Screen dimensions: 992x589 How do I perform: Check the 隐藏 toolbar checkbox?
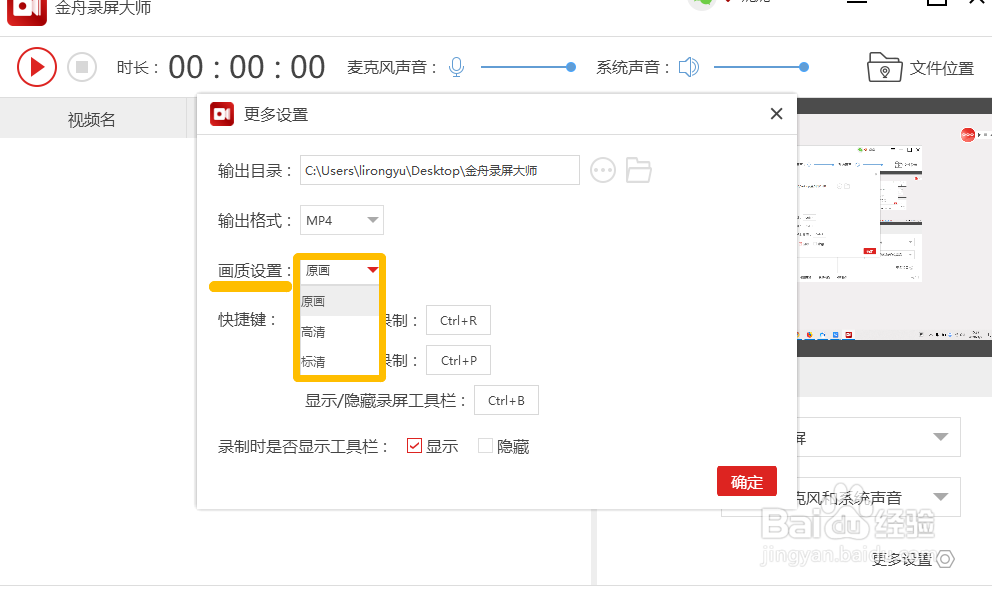point(485,446)
